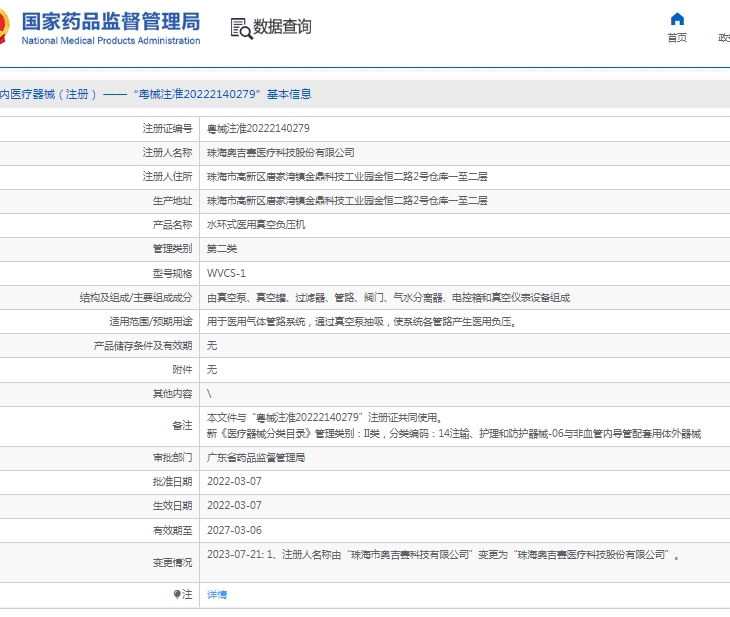The height and width of the screenshot is (617, 730).
Task: Click the 基本信息 breadcrumb heading
Action: [289, 94]
